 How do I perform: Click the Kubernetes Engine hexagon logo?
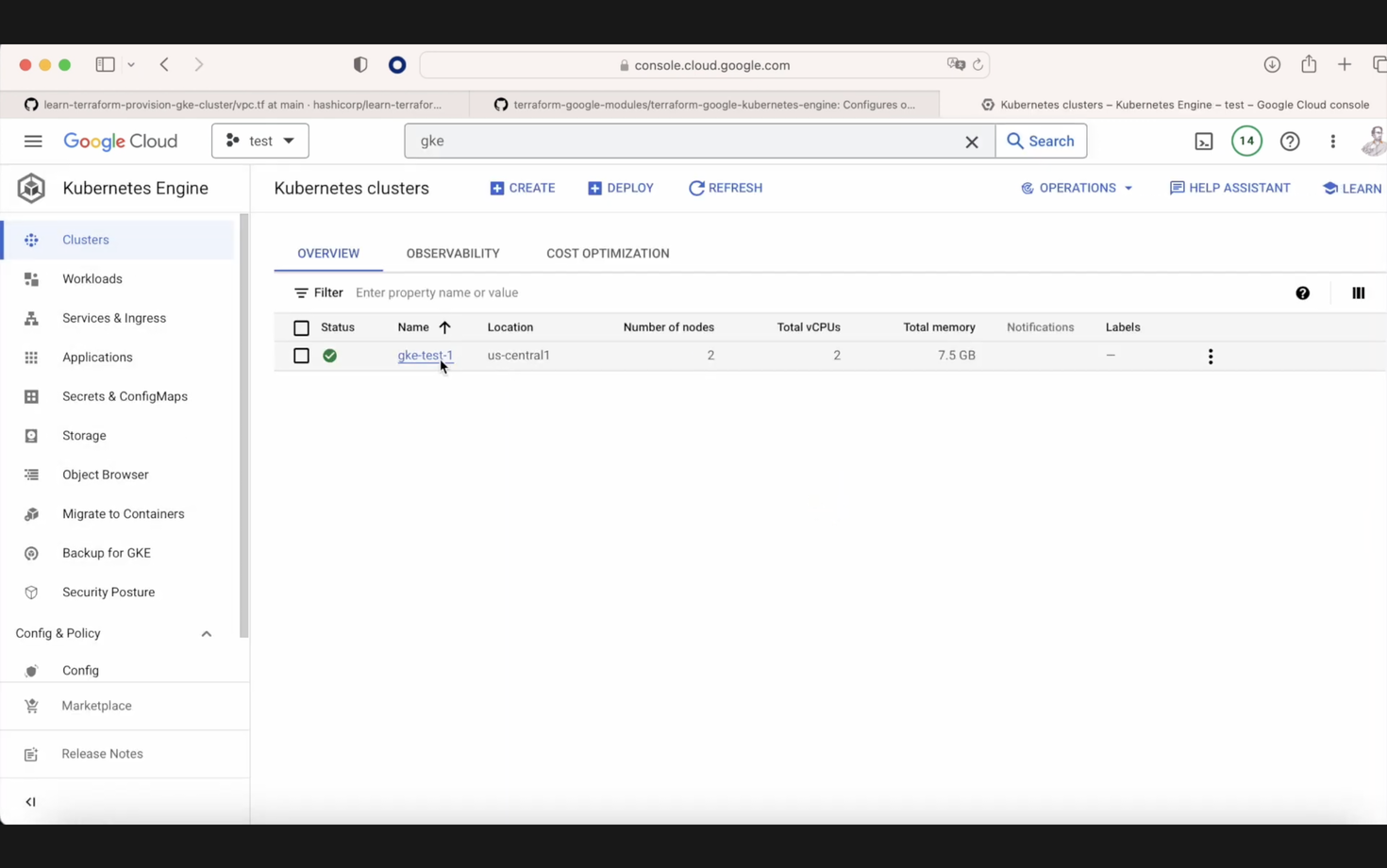tap(31, 188)
